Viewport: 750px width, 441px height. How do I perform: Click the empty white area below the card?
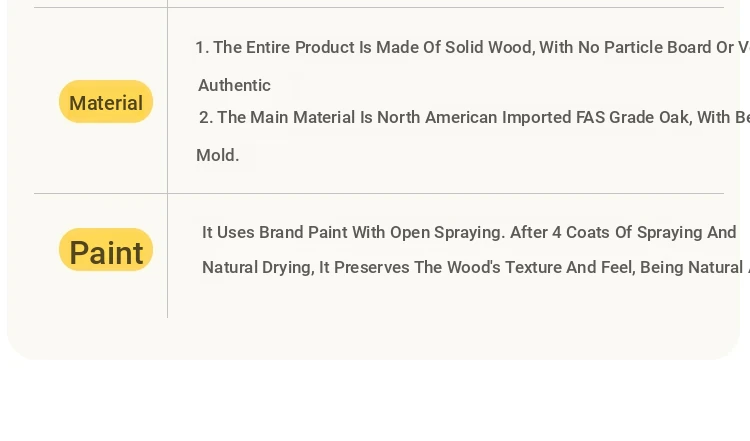pos(375,401)
